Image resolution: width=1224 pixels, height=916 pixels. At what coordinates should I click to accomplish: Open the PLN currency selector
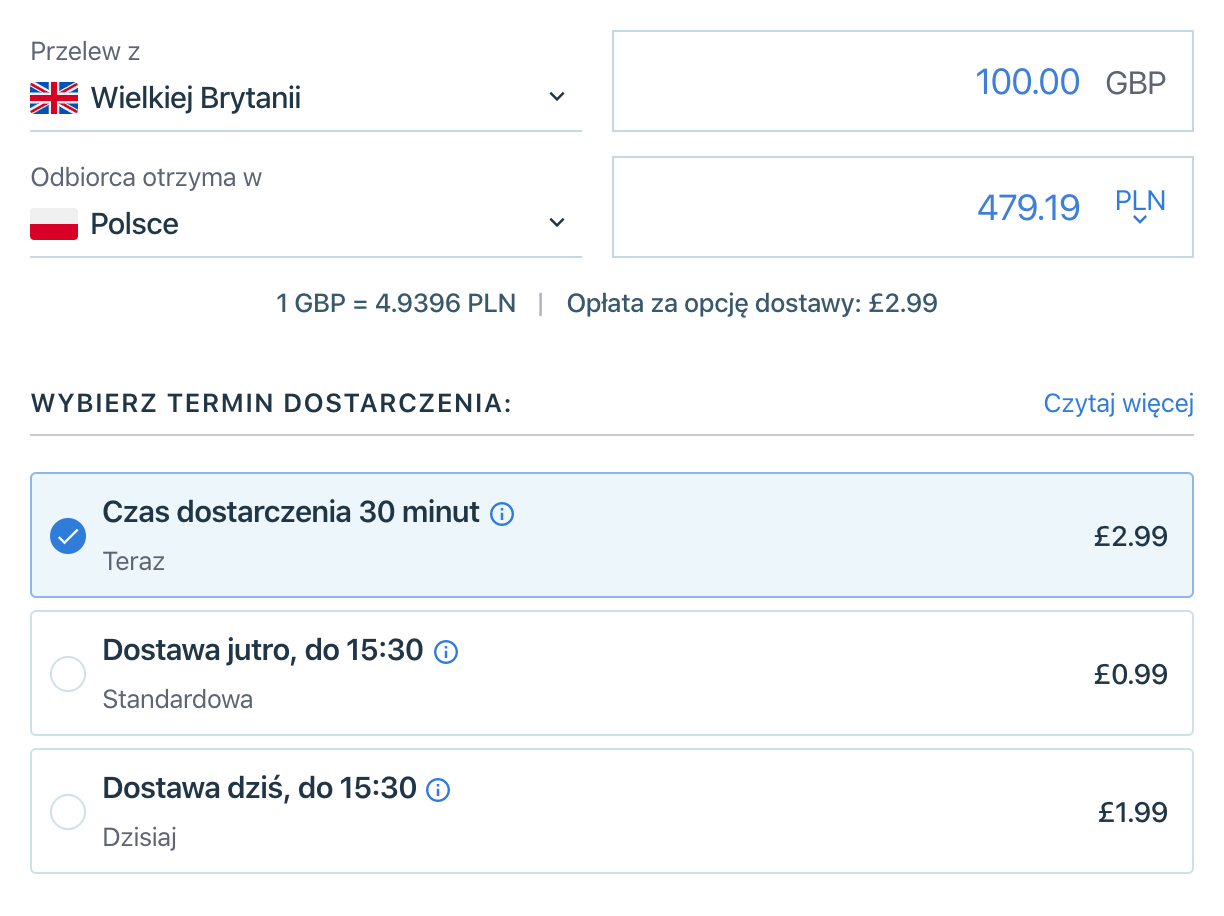[1140, 208]
